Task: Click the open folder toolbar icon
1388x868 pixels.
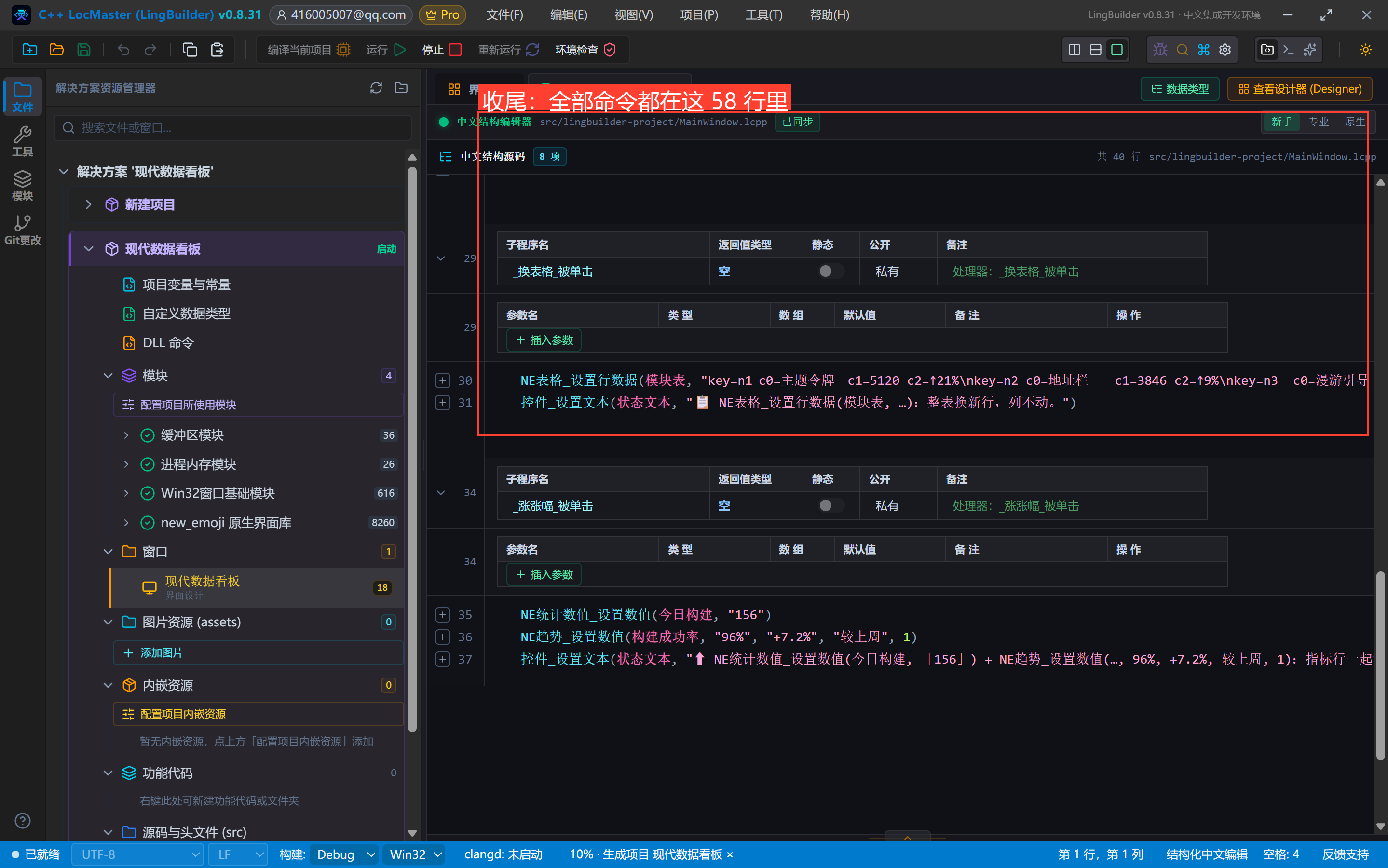Action: point(56,50)
